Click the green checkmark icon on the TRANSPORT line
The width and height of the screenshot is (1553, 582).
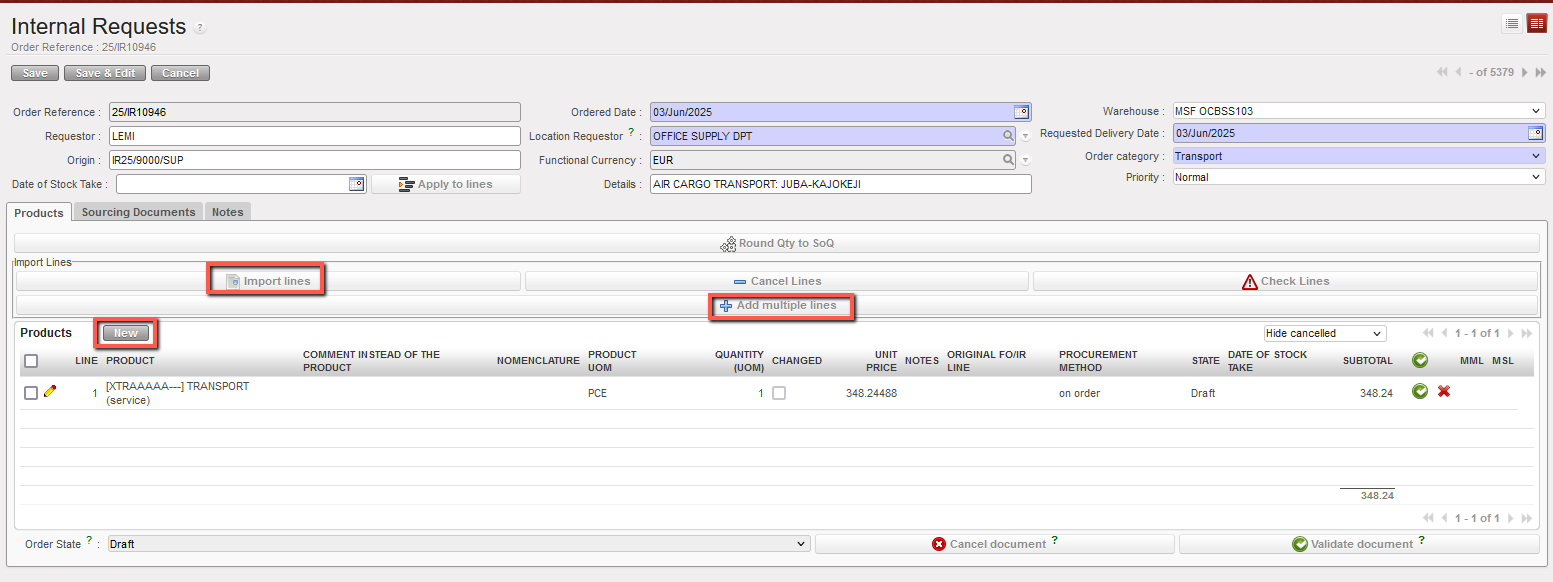(1420, 392)
